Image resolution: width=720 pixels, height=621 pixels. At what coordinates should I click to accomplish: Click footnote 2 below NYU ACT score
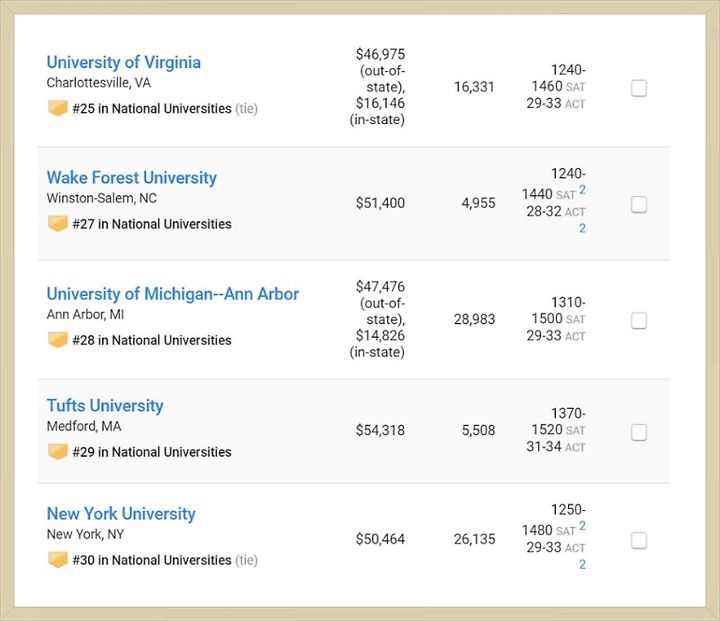click(582, 564)
